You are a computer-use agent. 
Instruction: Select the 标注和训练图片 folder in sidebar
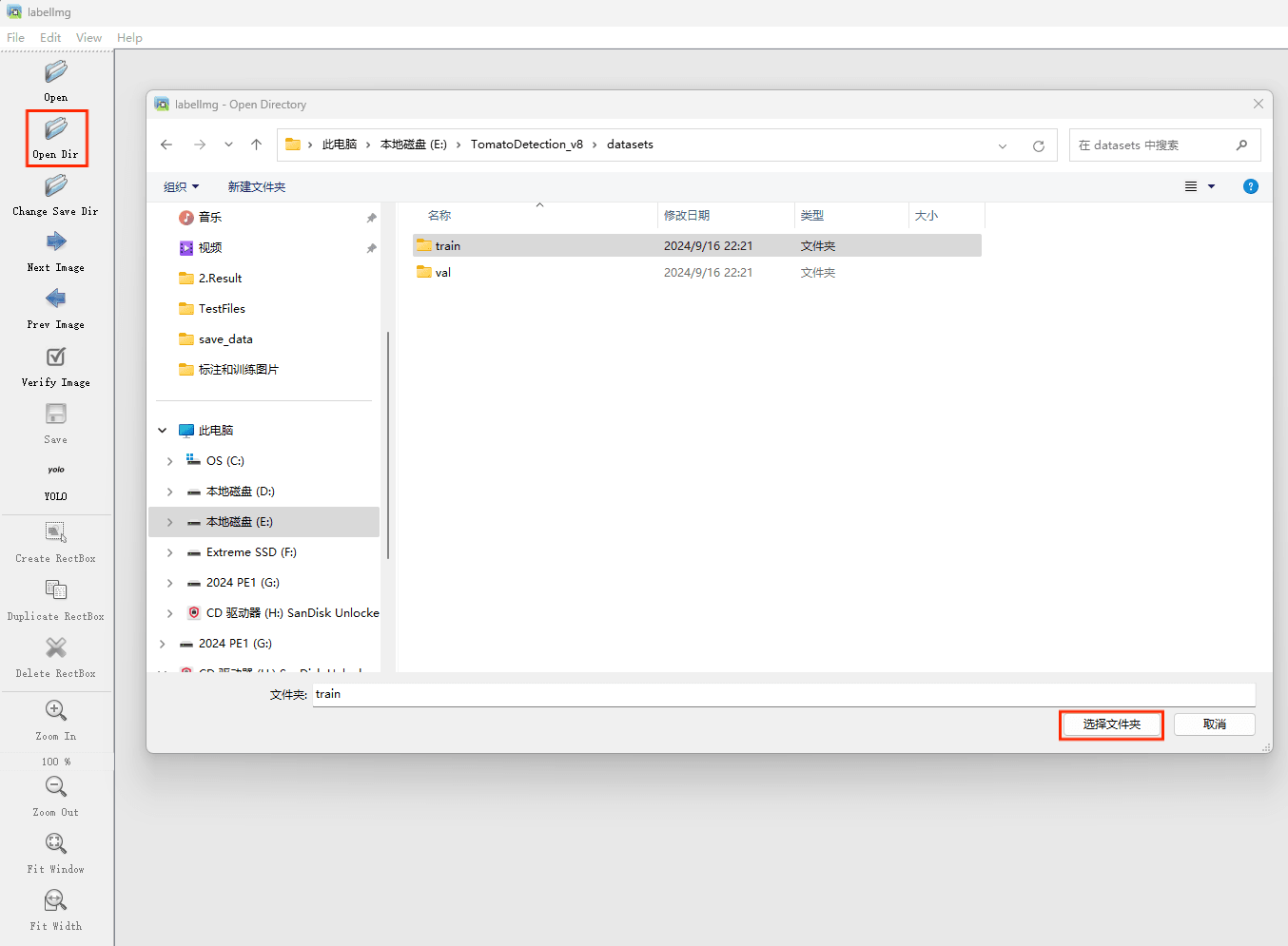click(238, 370)
